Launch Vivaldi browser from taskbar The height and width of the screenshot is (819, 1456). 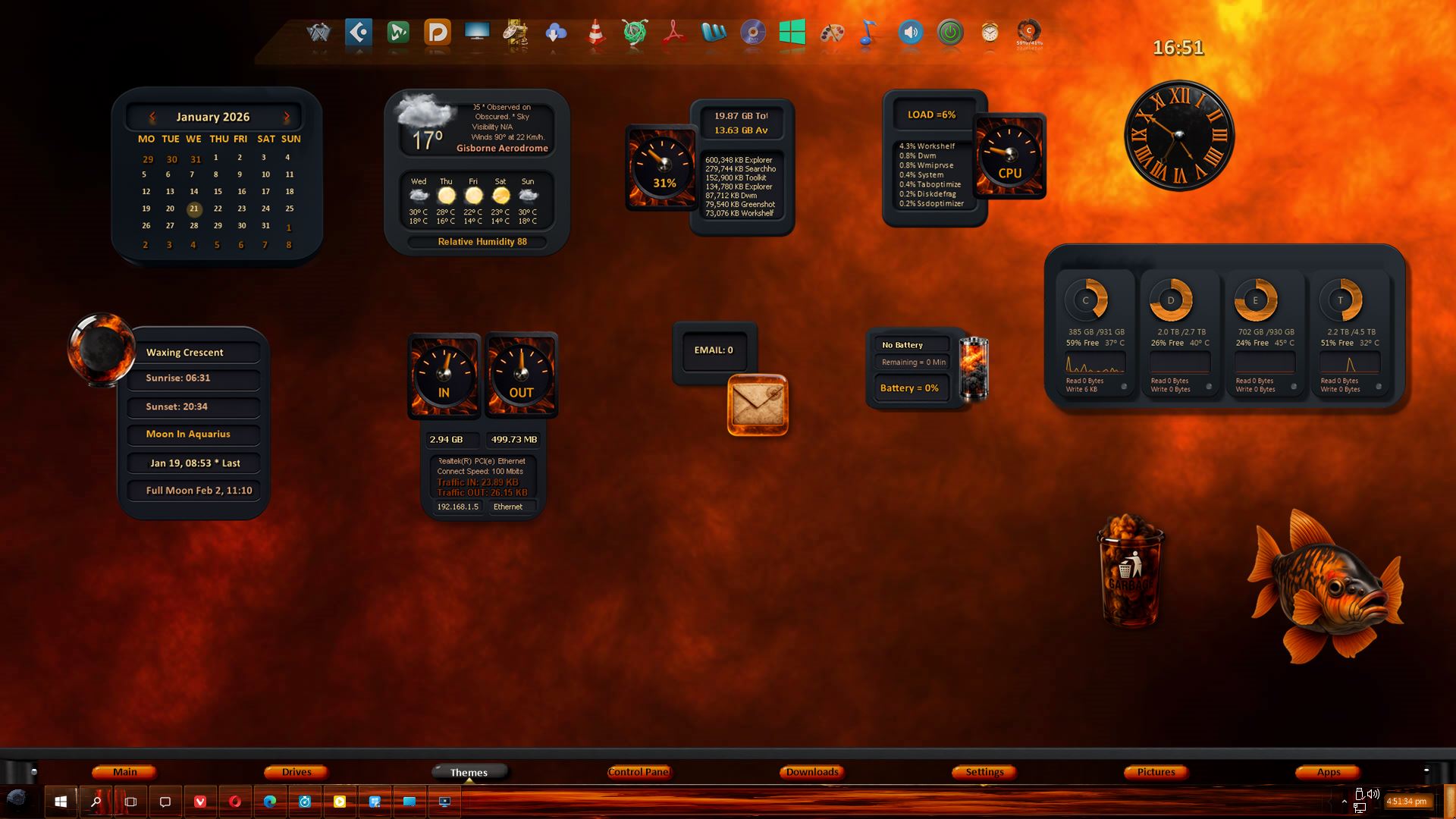pos(200,802)
